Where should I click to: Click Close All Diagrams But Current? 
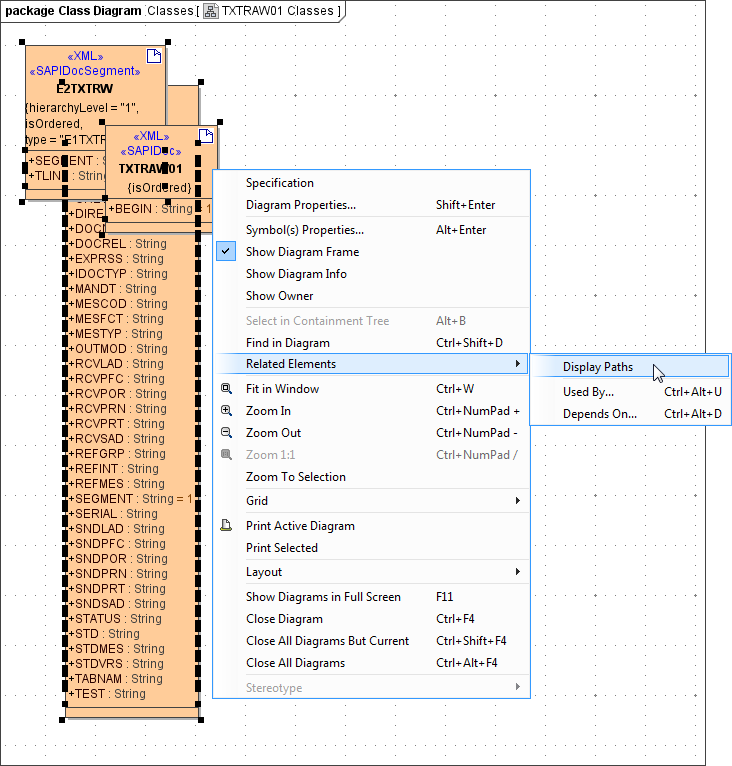pos(327,641)
